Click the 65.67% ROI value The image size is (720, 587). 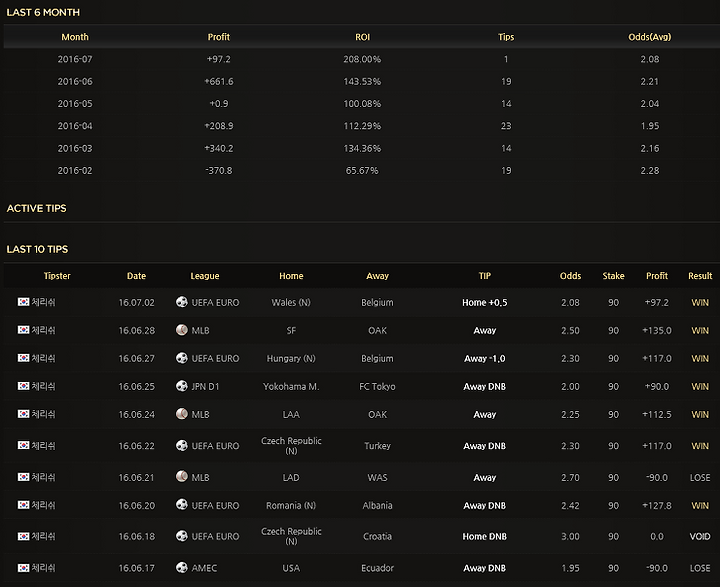362,170
